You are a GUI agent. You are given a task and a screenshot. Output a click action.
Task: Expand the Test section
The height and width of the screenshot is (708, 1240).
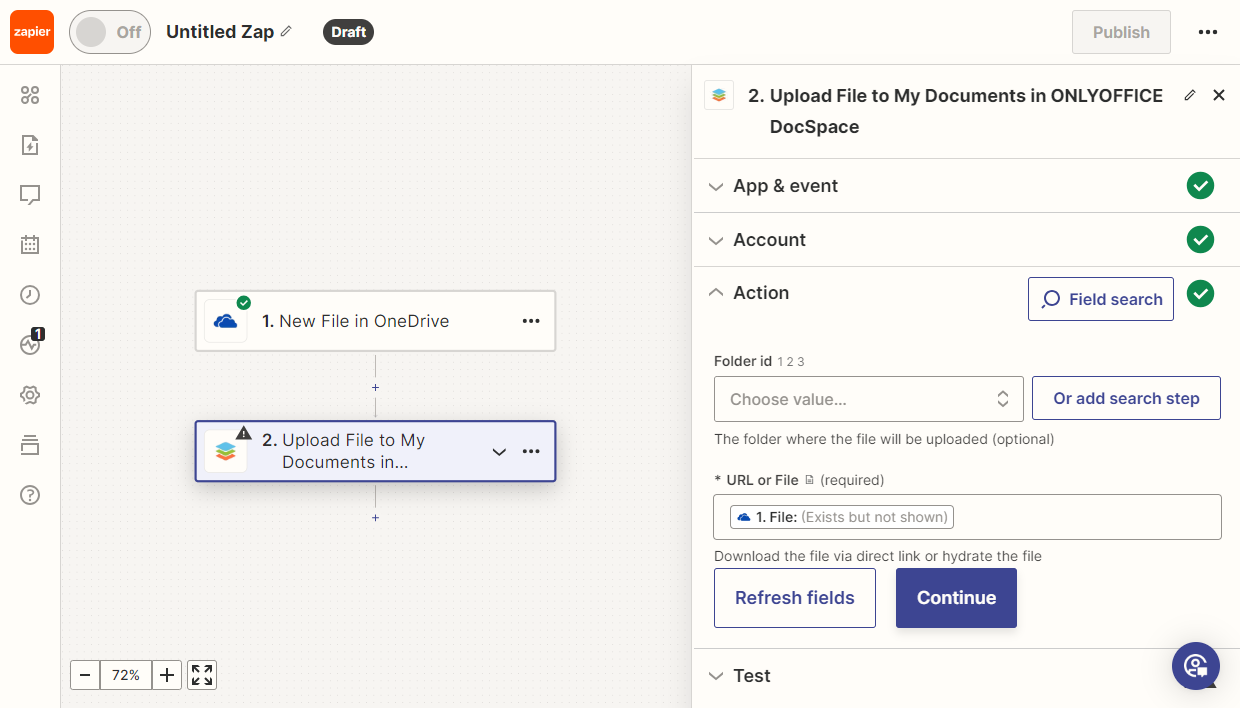click(752, 676)
